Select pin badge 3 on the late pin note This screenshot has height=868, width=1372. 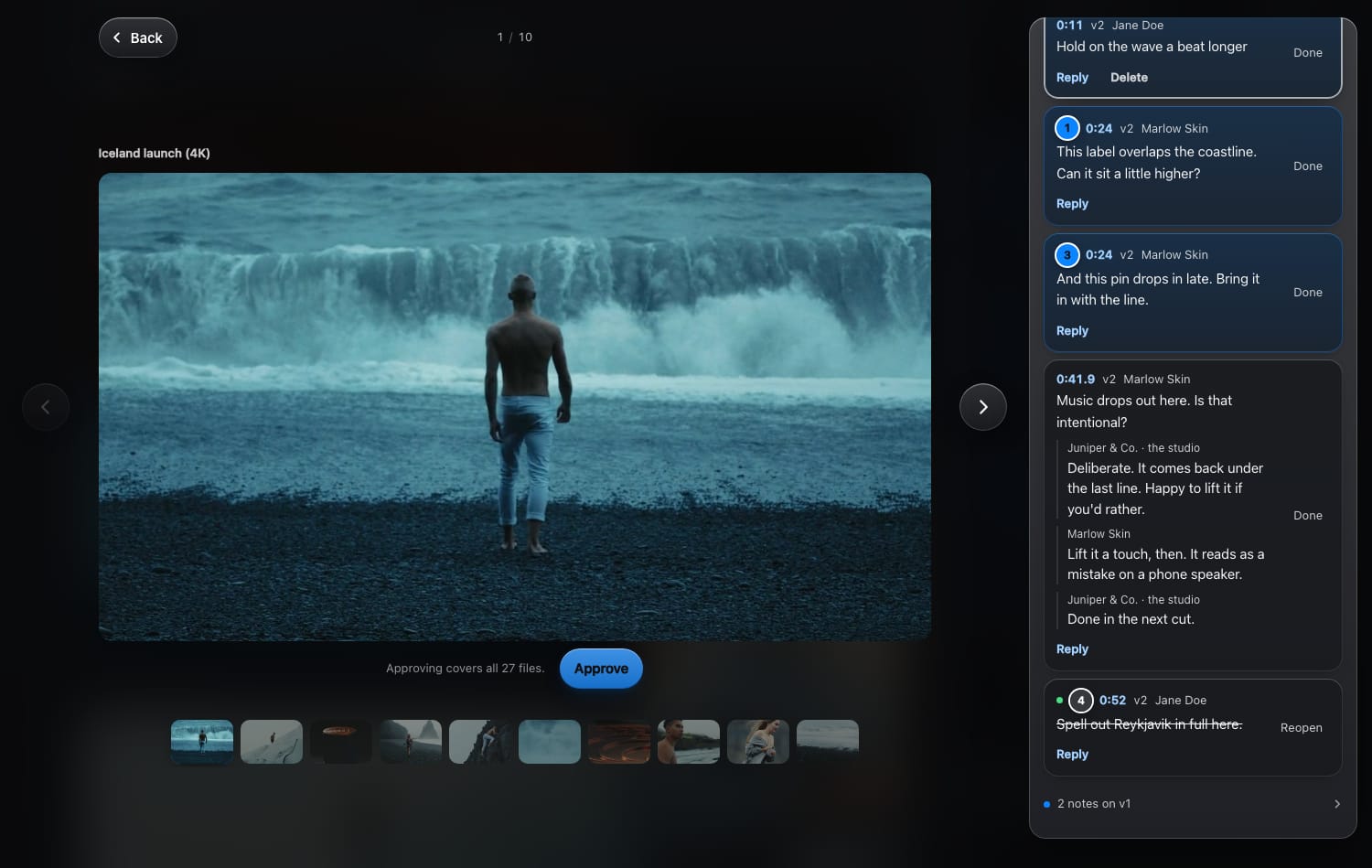[x=1067, y=255]
